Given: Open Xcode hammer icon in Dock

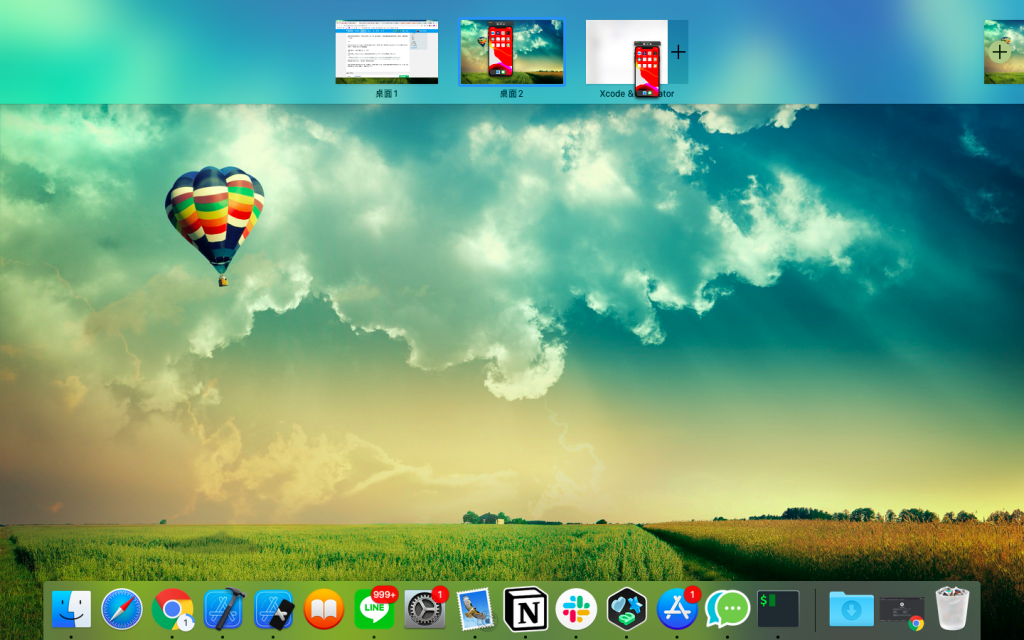Looking at the screenshot, I should 223,609.
